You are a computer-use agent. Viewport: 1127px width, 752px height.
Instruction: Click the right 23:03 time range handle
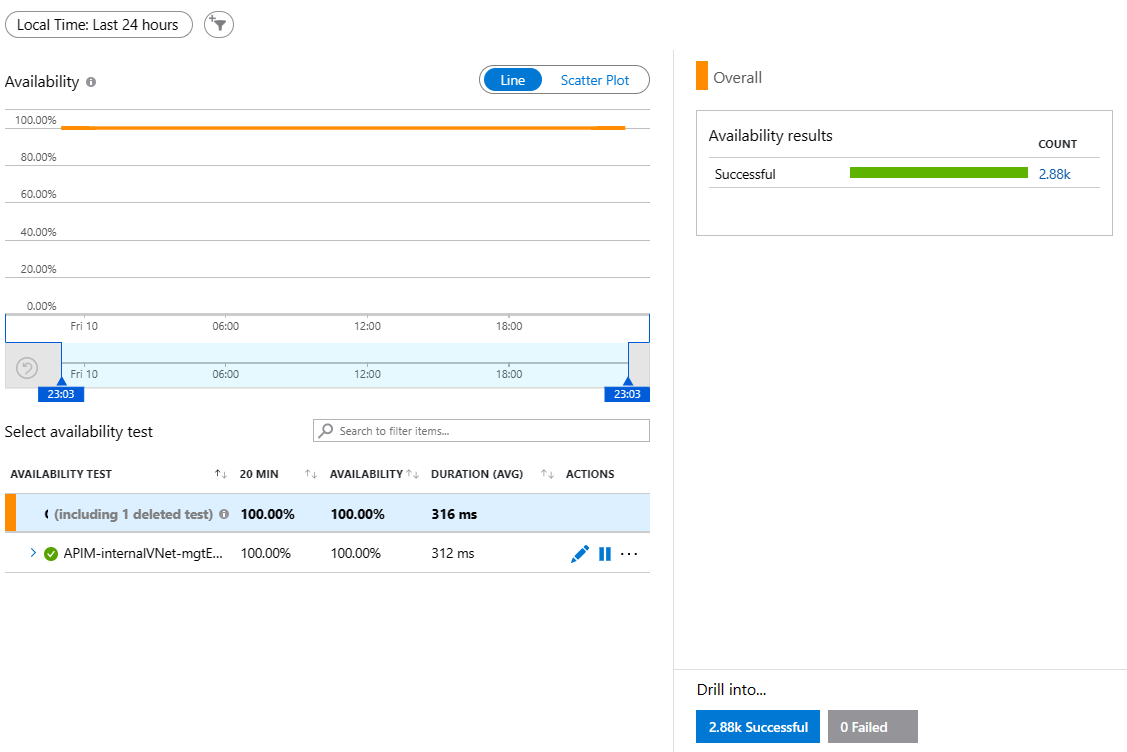coord(627,393)
